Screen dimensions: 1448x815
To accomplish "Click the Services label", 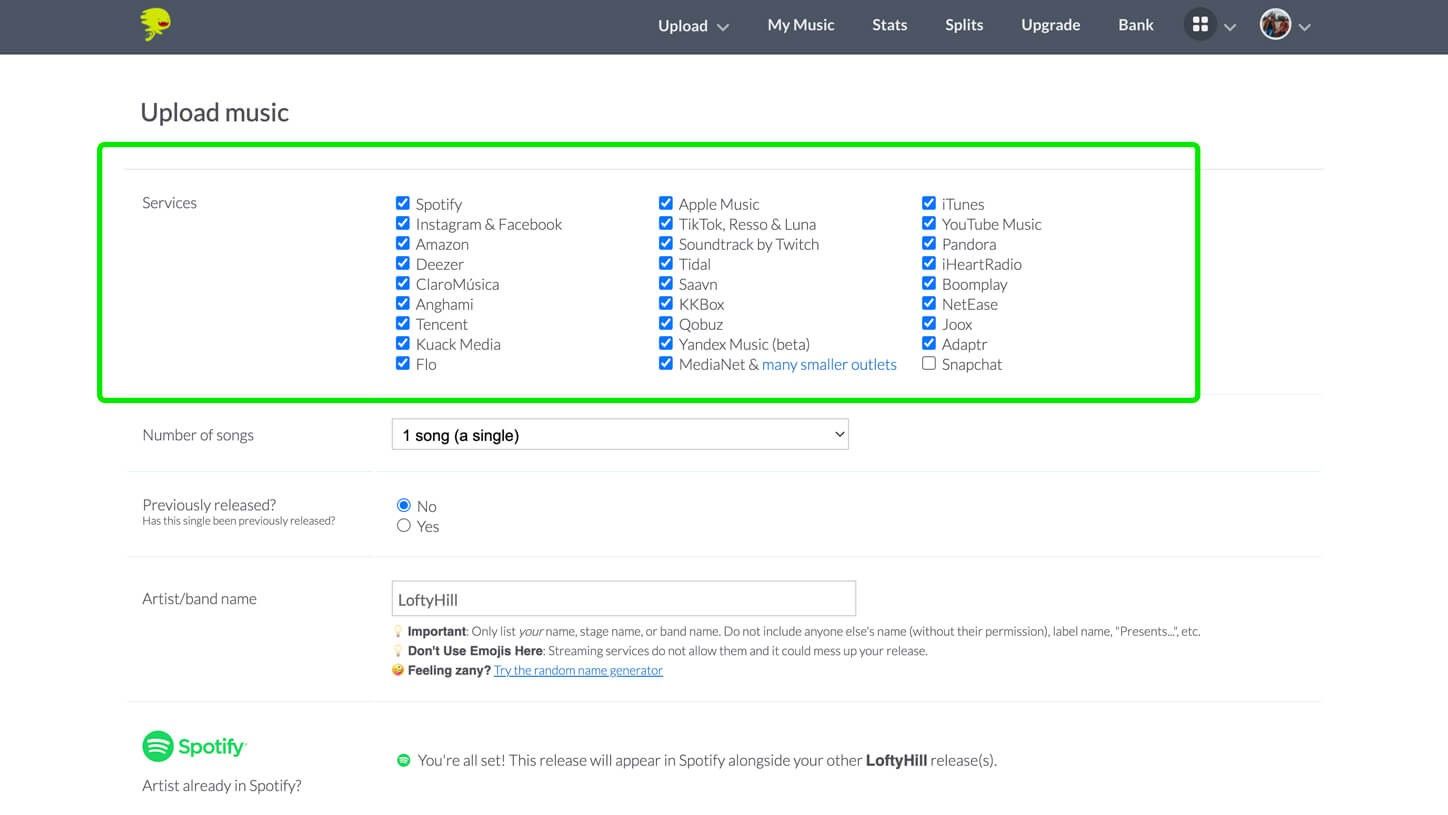I will tap(169, 203).
